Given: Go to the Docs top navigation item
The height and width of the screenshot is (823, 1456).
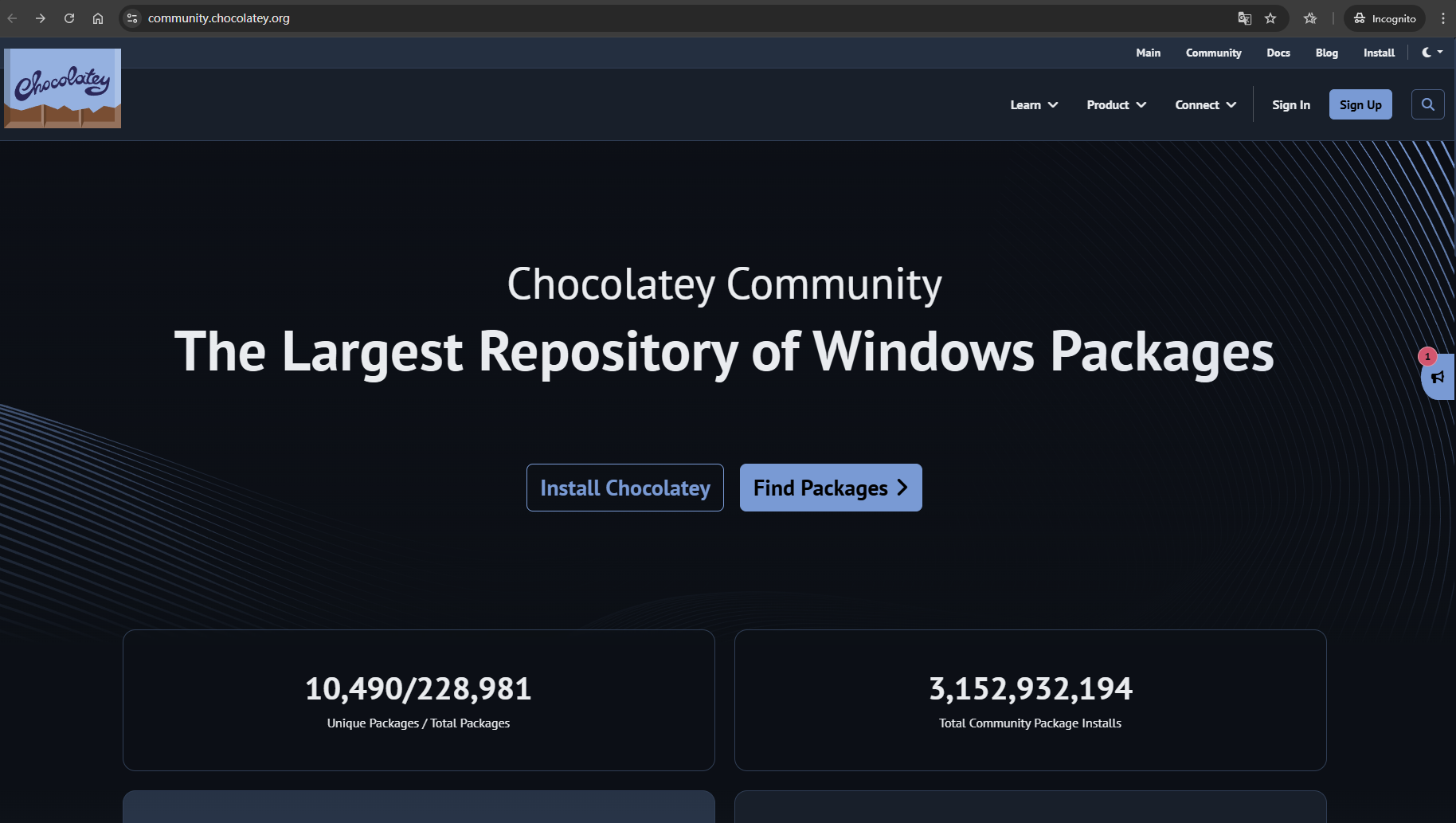Looking at the screenshot, I should (1278, 53).
